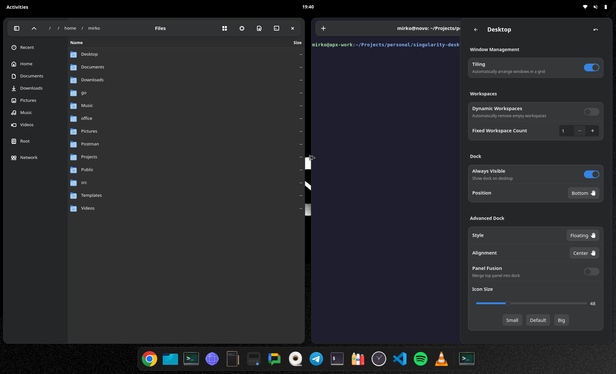This screenshot has height=374, width=616.
Task: Open the dock Style dropdown
Action: (x=583, y=235)
